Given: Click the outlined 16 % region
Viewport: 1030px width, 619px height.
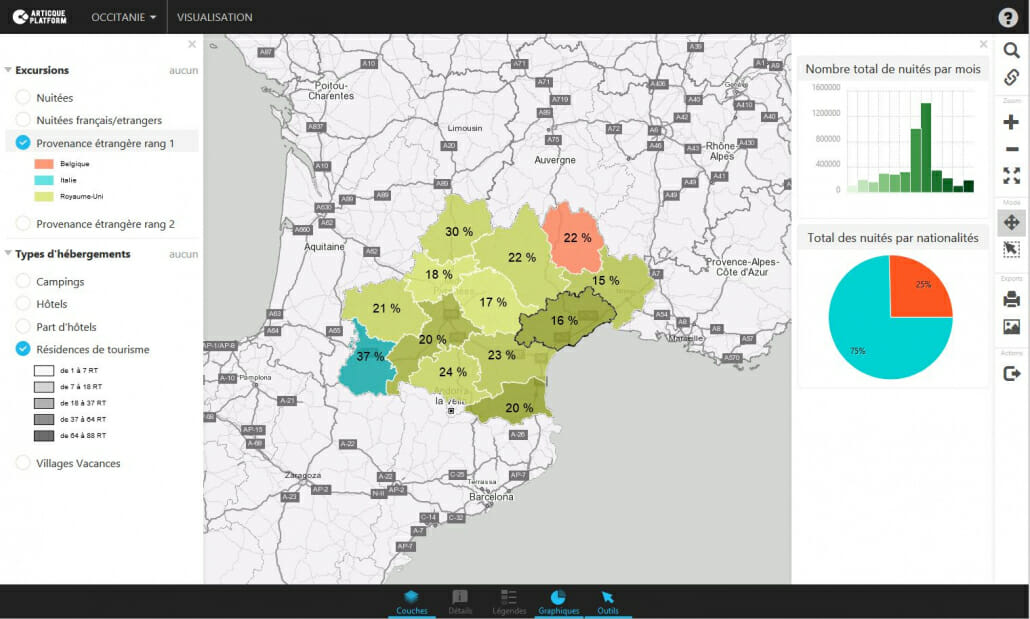Looking at the screenshot, I should (x=564, y=320).
